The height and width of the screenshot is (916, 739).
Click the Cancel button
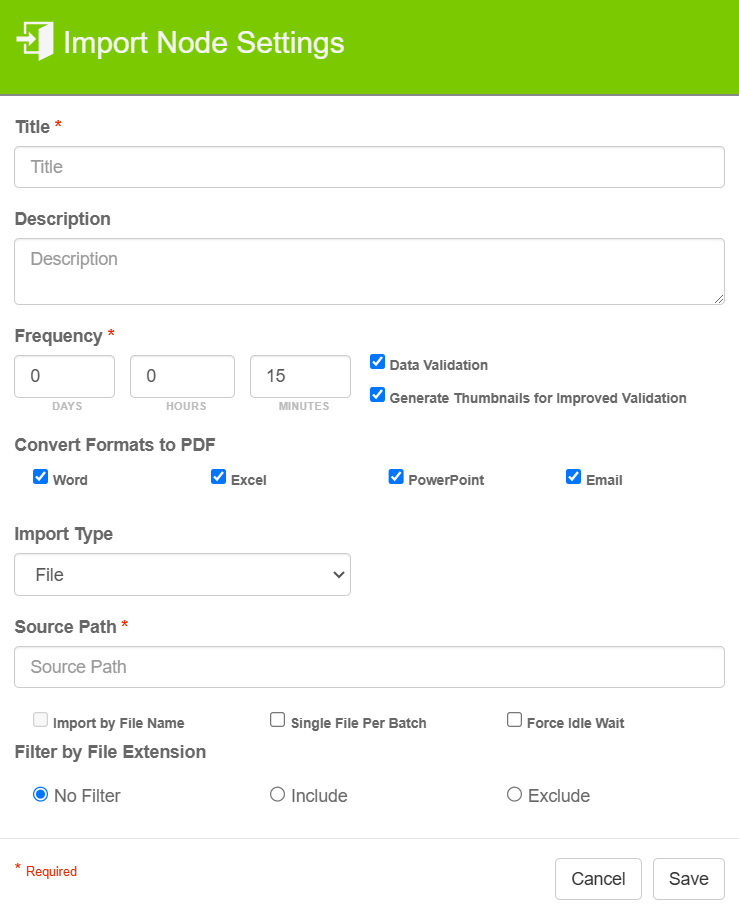598,878
